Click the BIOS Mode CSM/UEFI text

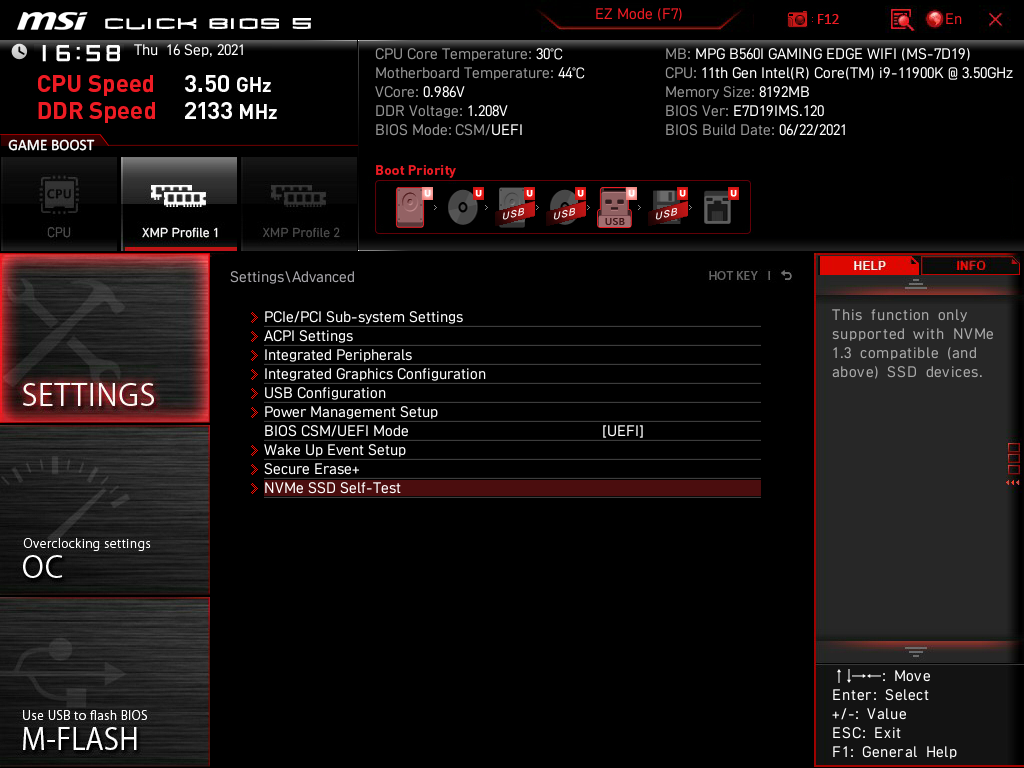(449, 130)
